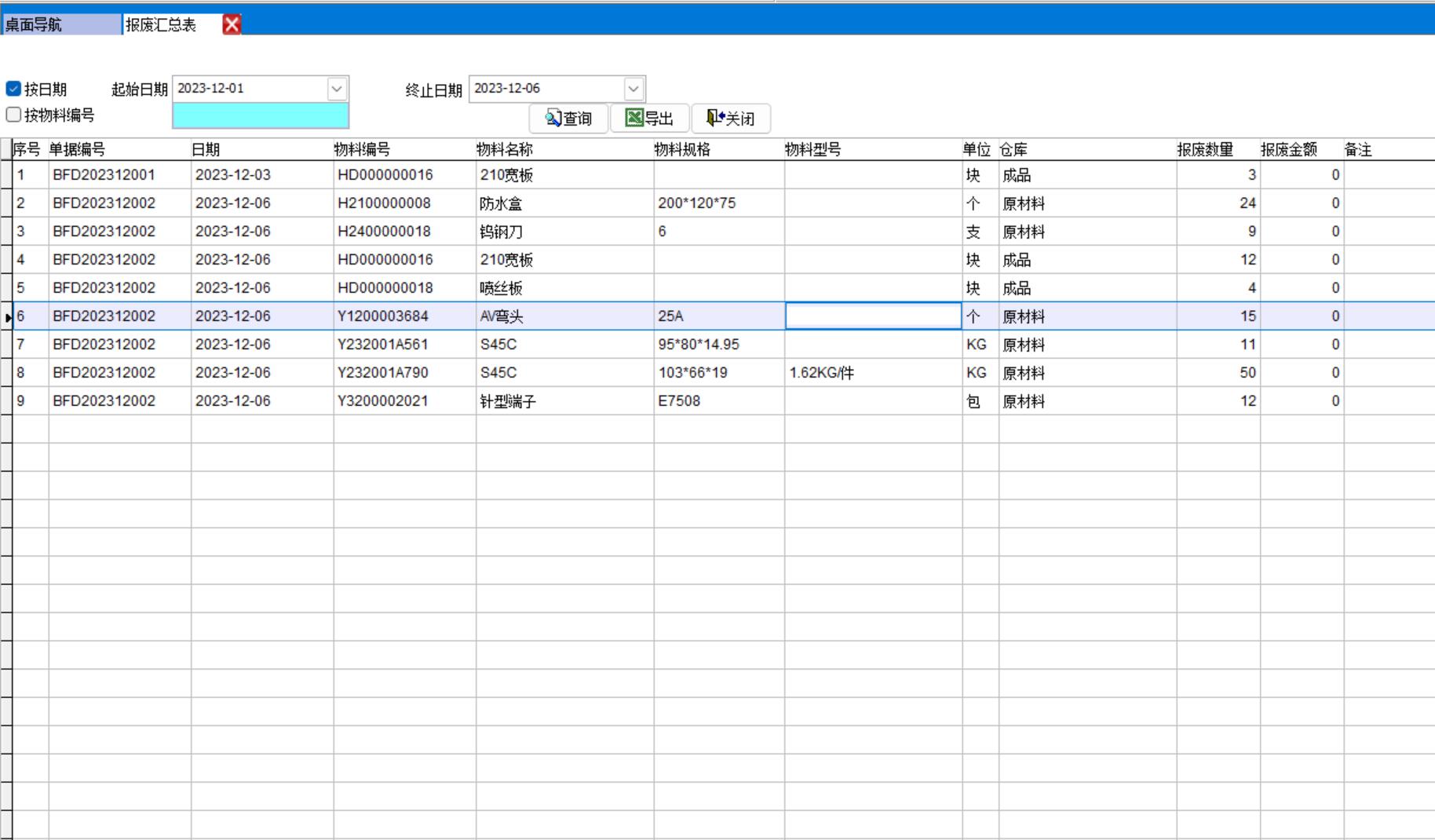Screen dimensions: 1435x840
Task: Click the empty 物料型号 cell in row 6
Action: 873,316
